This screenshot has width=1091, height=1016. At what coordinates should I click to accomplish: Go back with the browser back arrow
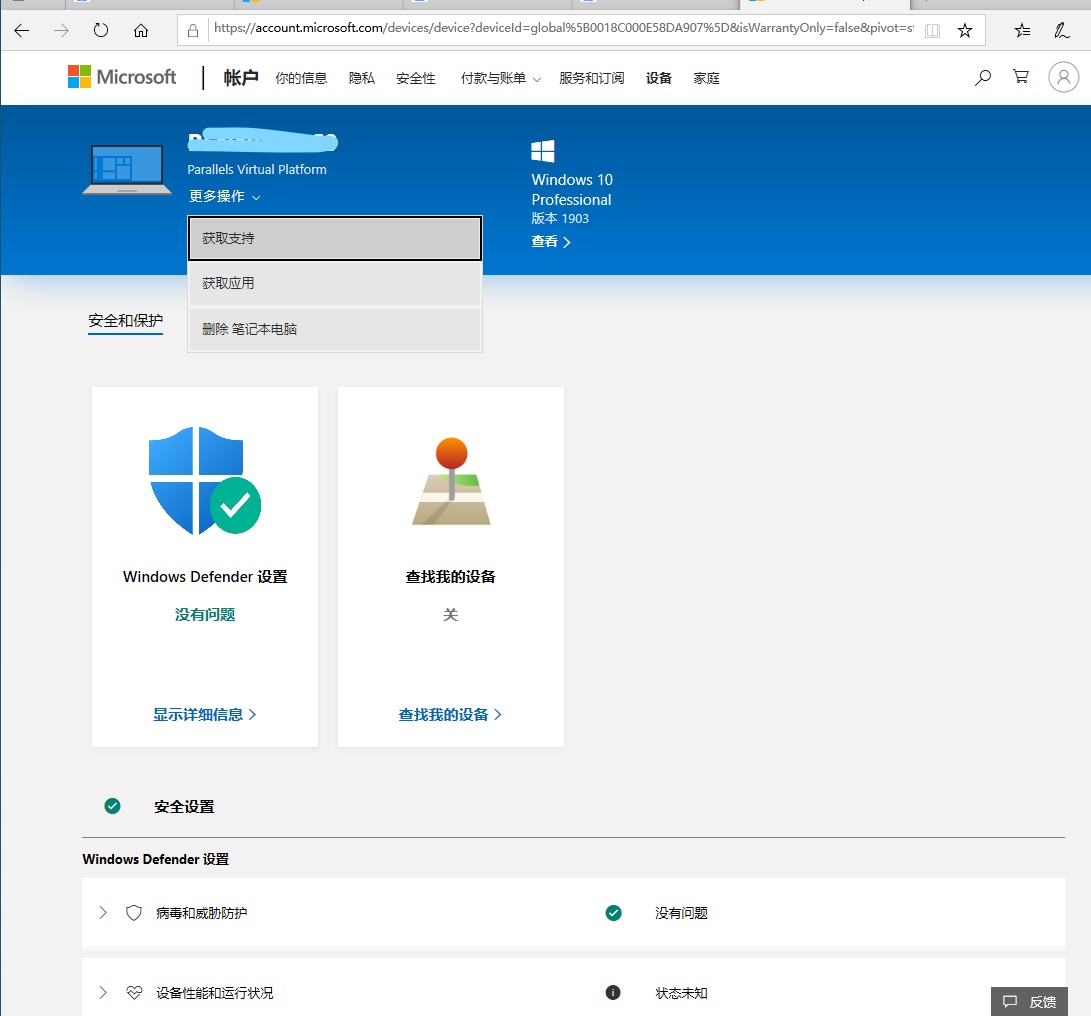(x=22, y=30)
